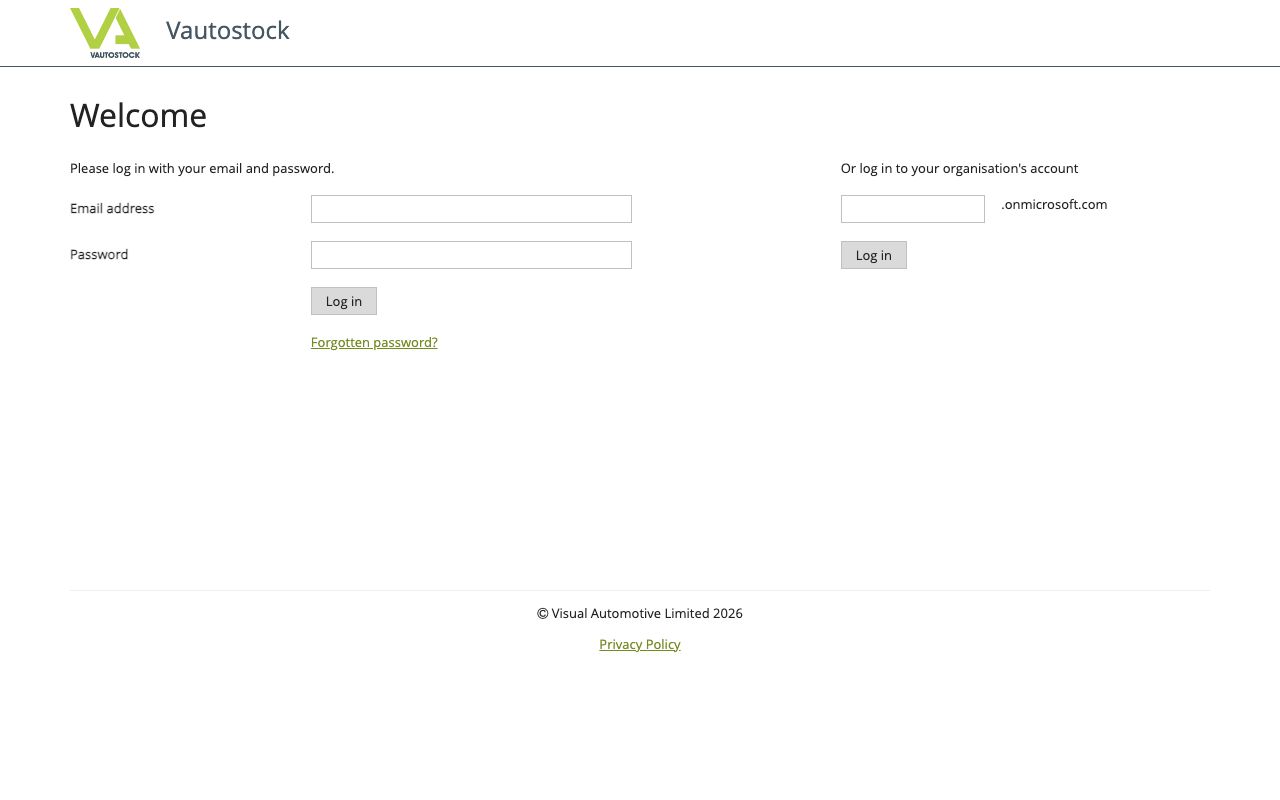
Task: Click the 'Password' label
Action: [99, 254]
